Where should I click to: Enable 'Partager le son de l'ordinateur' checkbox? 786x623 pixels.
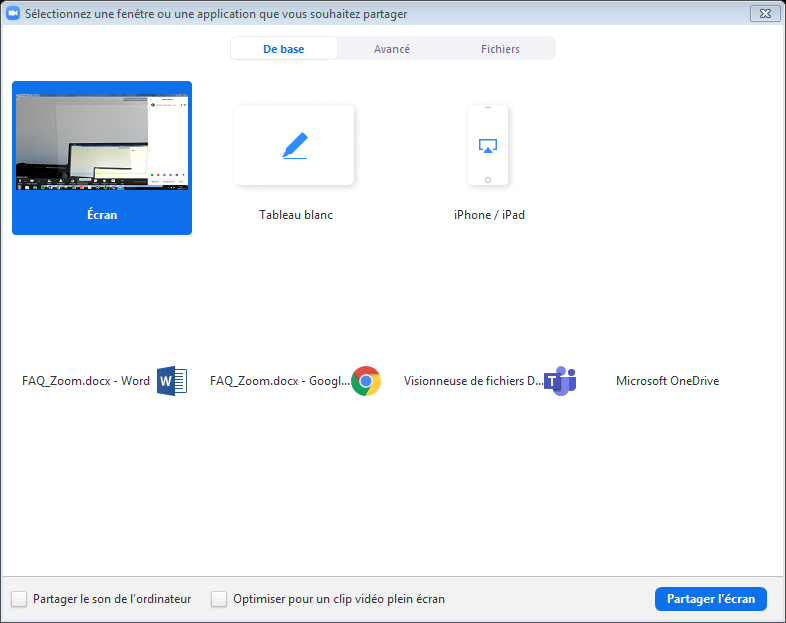pyautogui.click(x=19, y=599)
